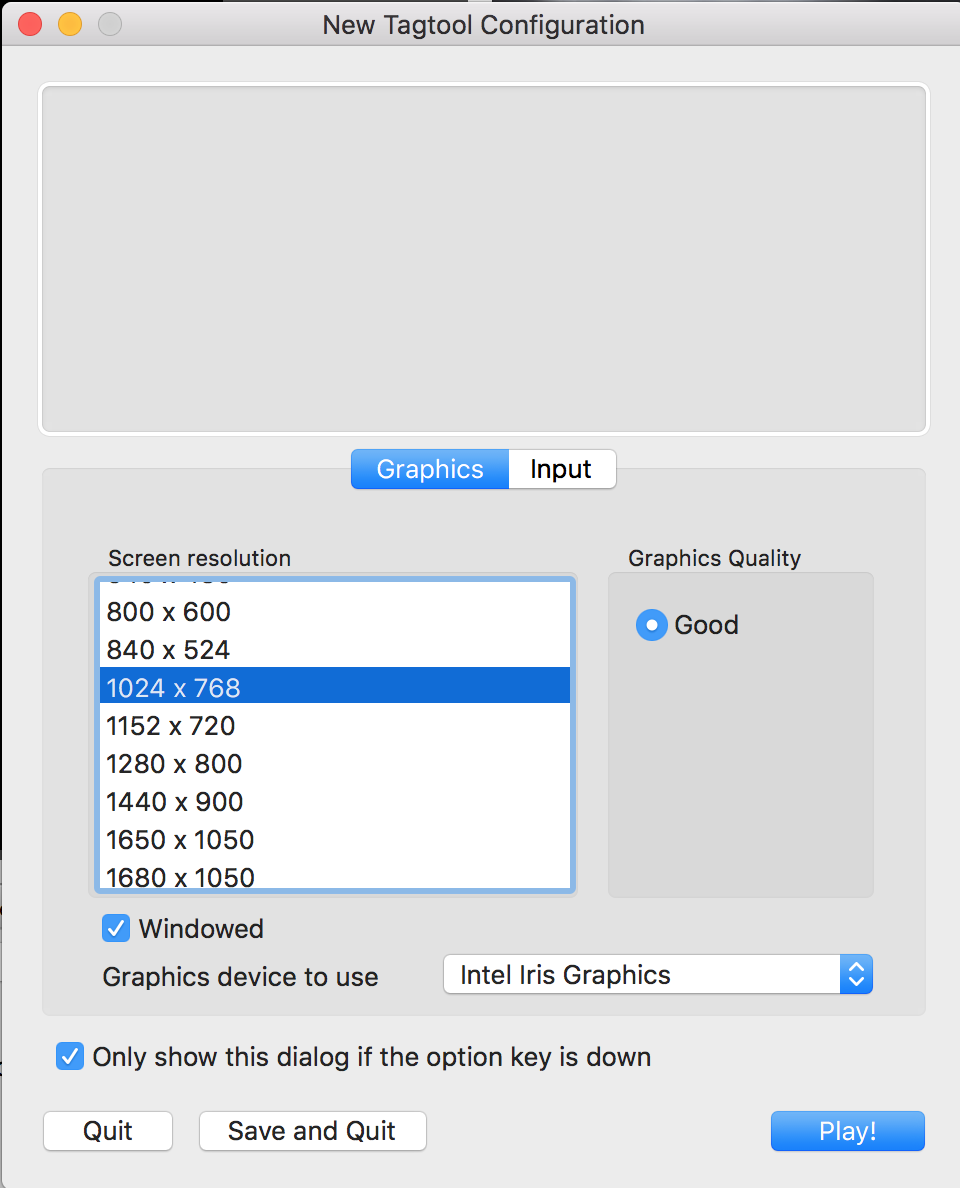Select 1024 x 768 resolution entry
The height and width of the screenshot is (1188, 960).
coord(173,687)
